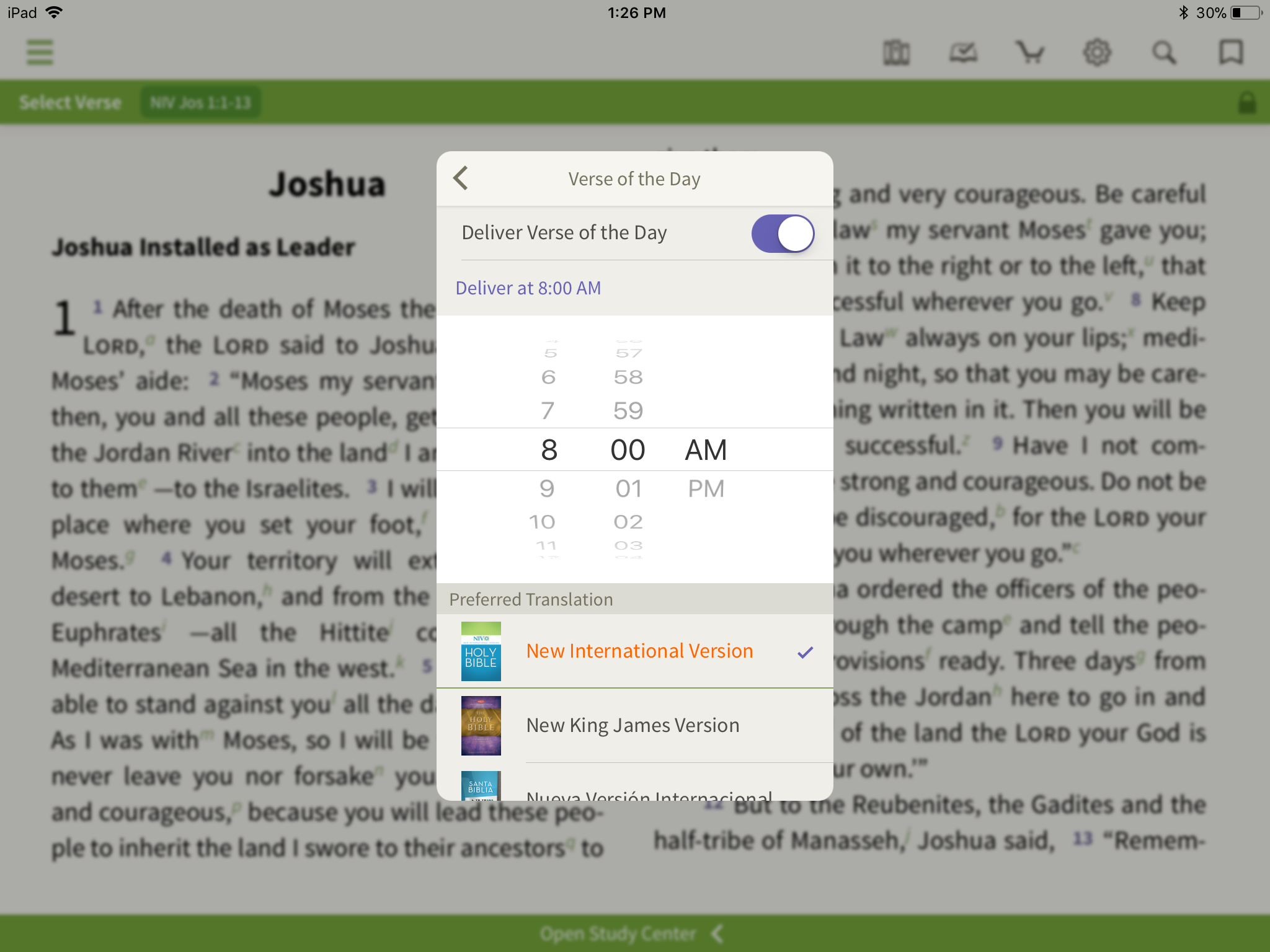Tap the Verse of the Day title
Image resolution: width=1270 pixels, height=952 pixels.
634,179
